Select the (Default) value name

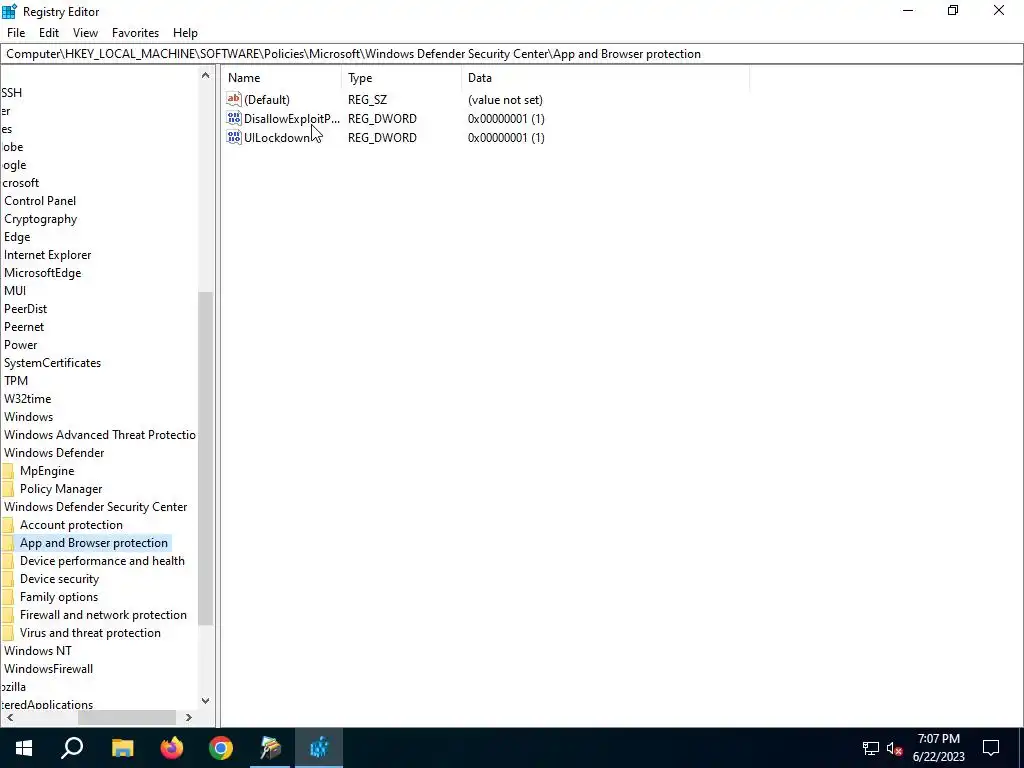tap(266, 100)
